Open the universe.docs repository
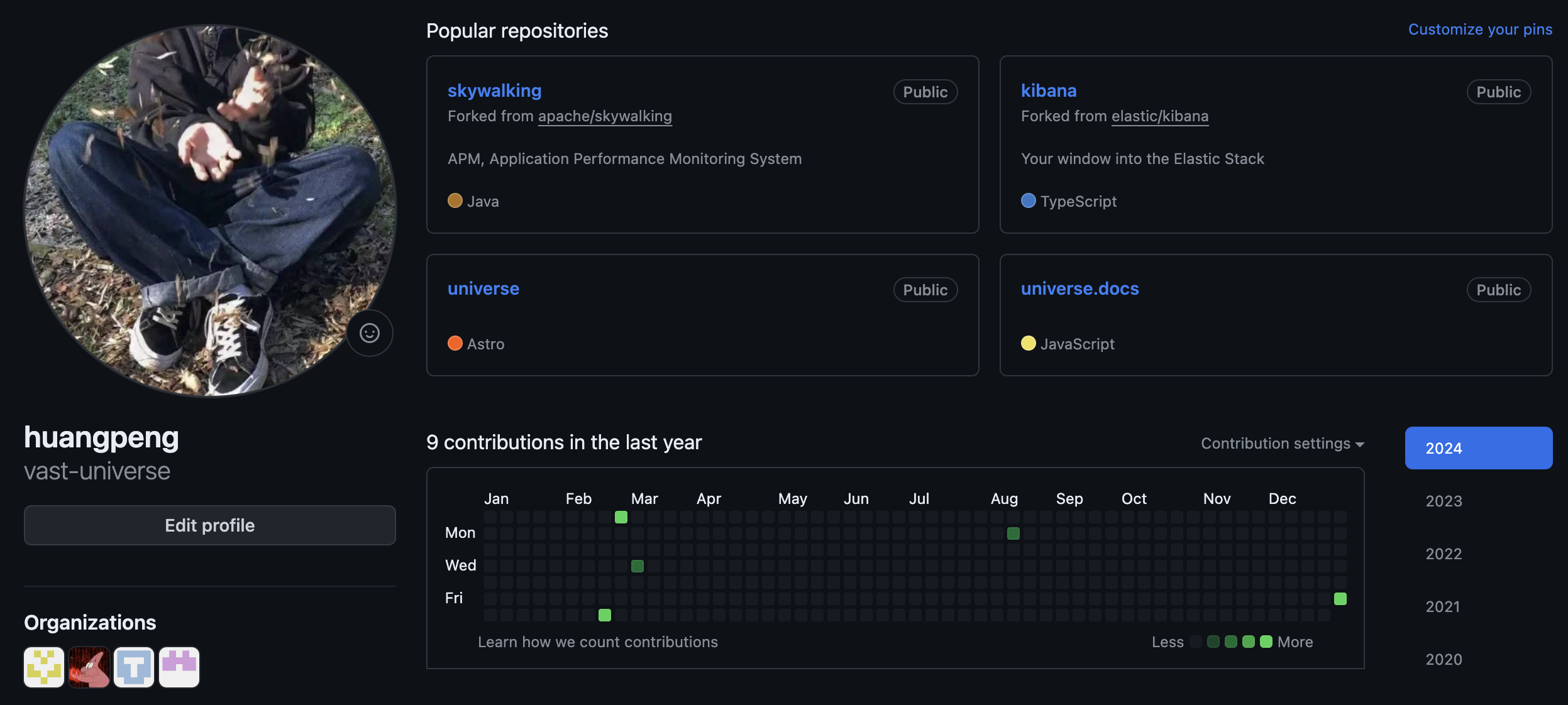 tap(1079, 288)
